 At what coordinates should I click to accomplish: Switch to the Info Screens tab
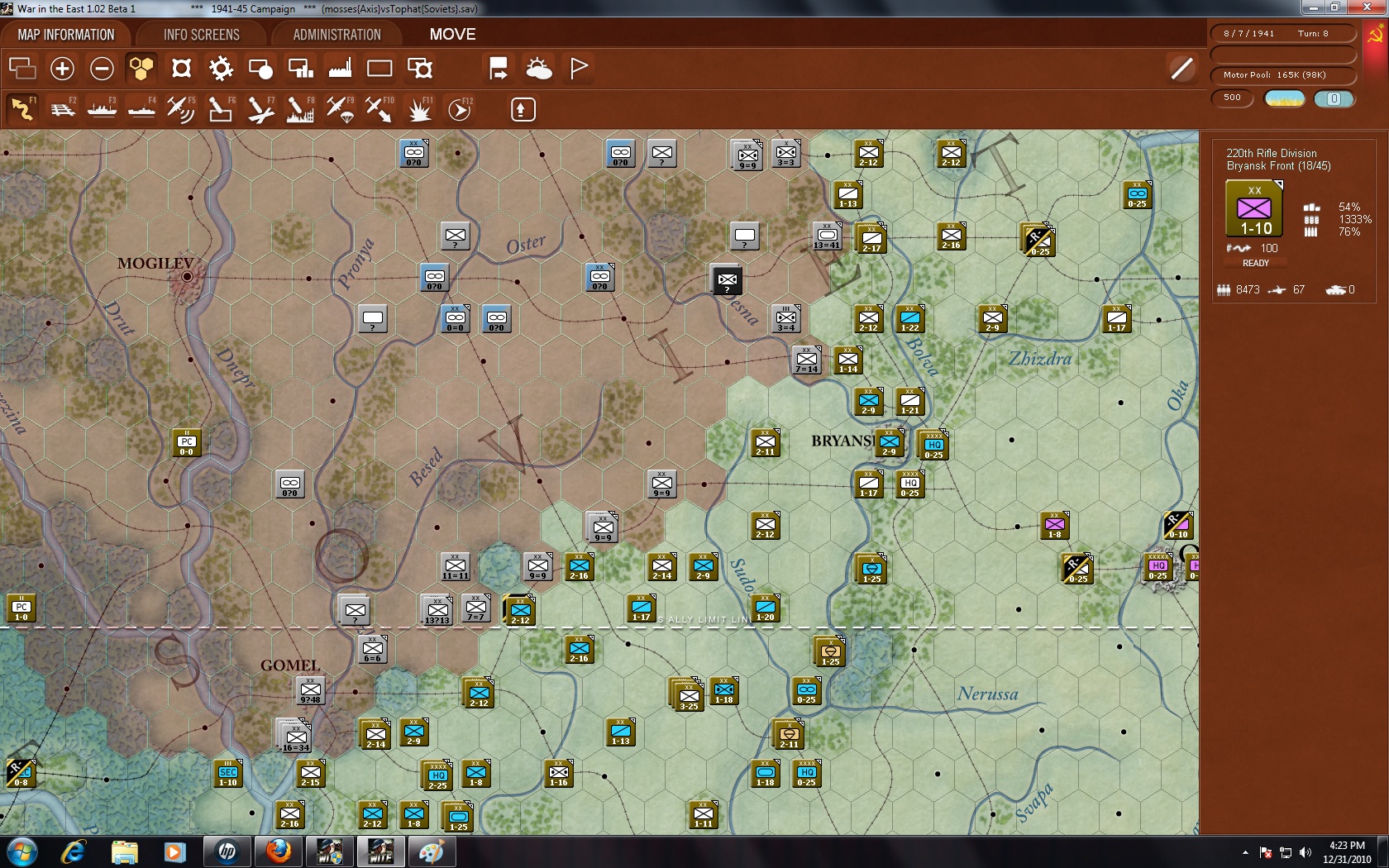202,35
